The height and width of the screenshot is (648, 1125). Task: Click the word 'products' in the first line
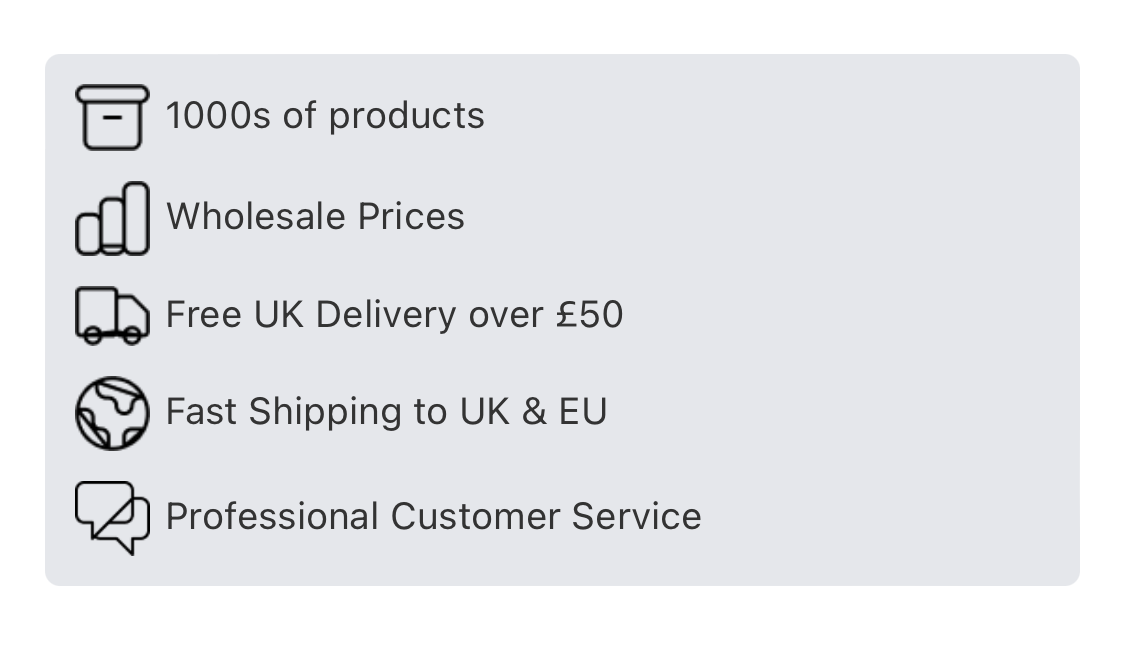407,116
